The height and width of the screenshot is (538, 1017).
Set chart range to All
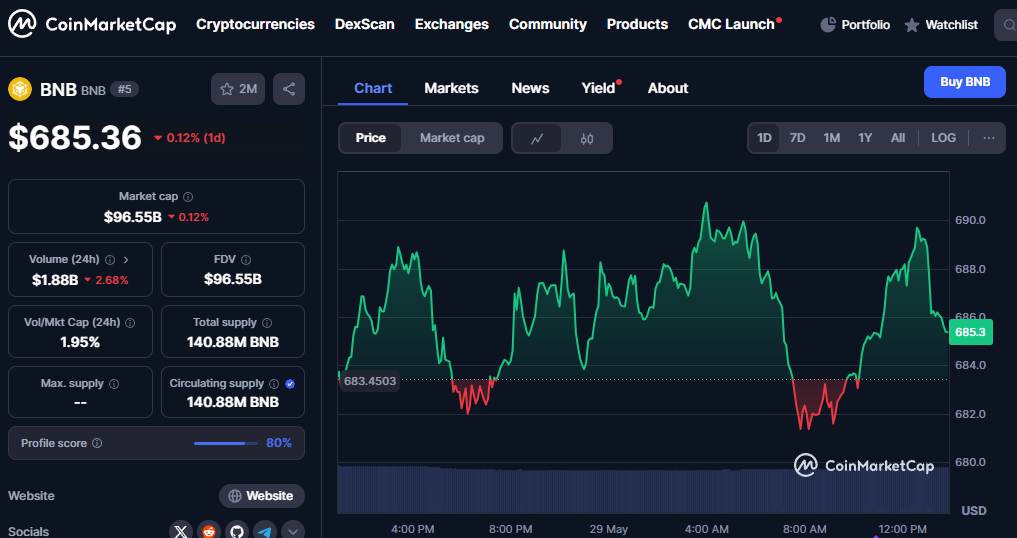pos(898,138)
